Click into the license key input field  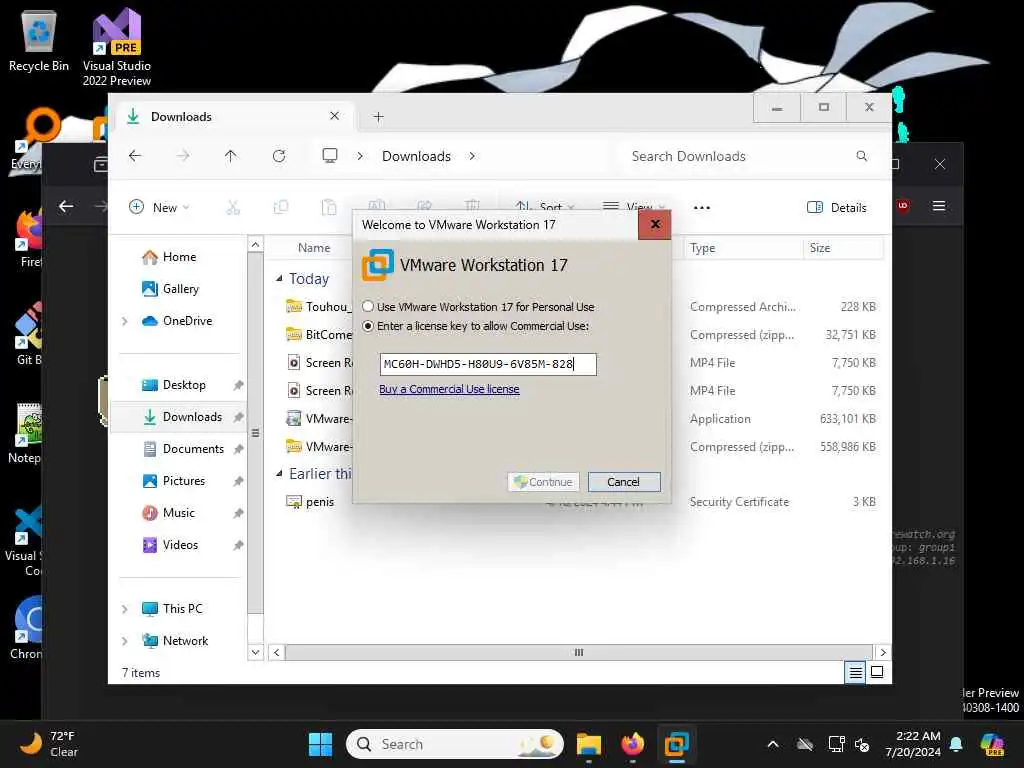(x=488, y=364)
